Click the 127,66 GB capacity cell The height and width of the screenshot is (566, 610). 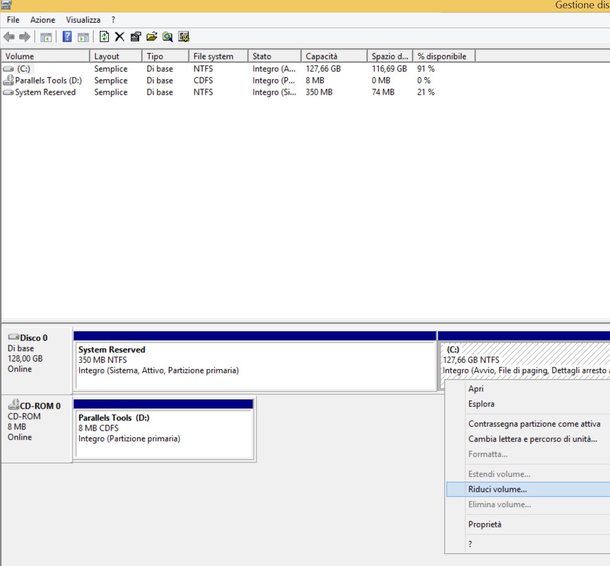[323, 69]
